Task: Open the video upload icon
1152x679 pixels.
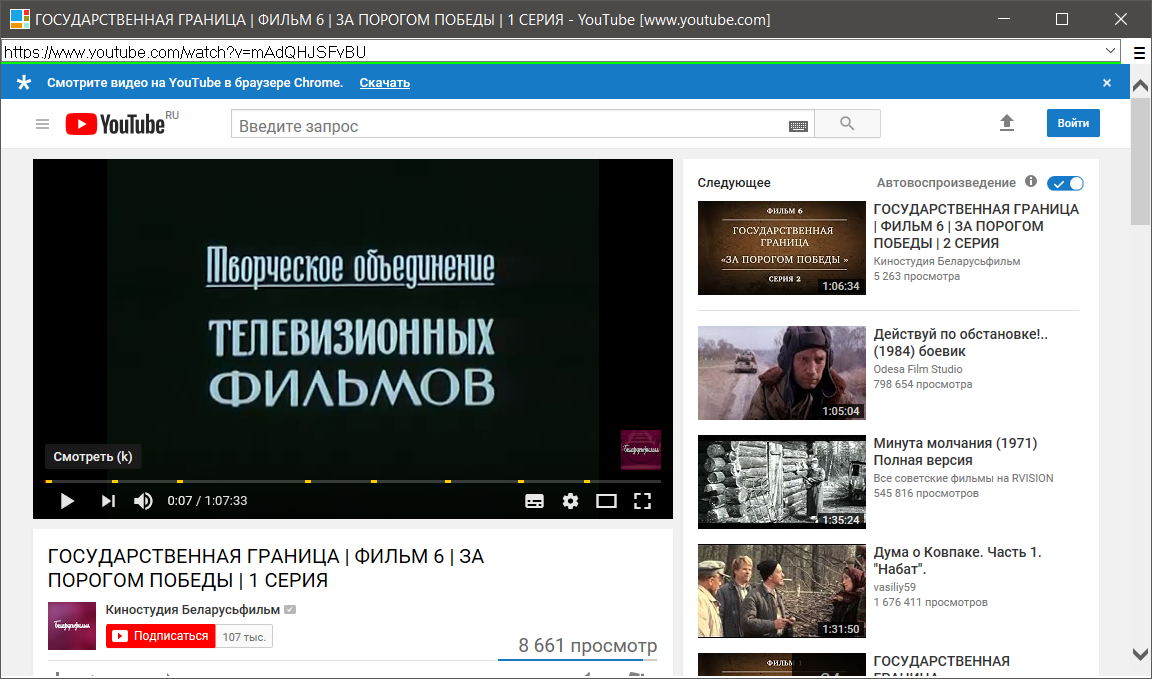Action: (1007, 123)
